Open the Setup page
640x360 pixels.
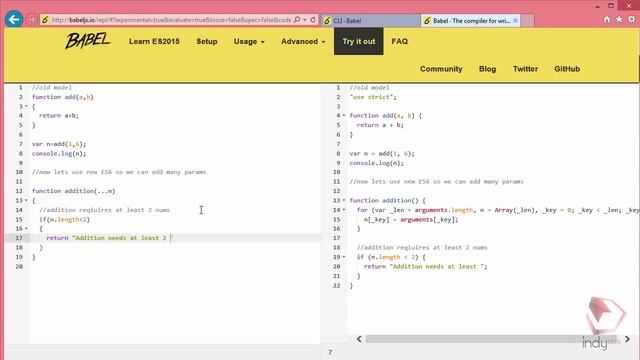(x=207, y=41)
